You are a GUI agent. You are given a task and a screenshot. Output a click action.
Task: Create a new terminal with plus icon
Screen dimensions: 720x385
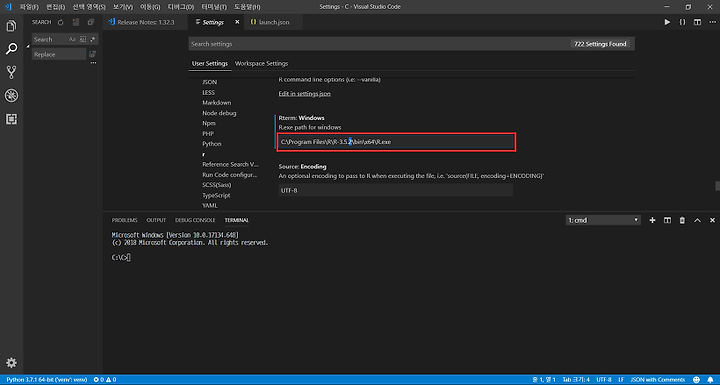click(652, 220)
